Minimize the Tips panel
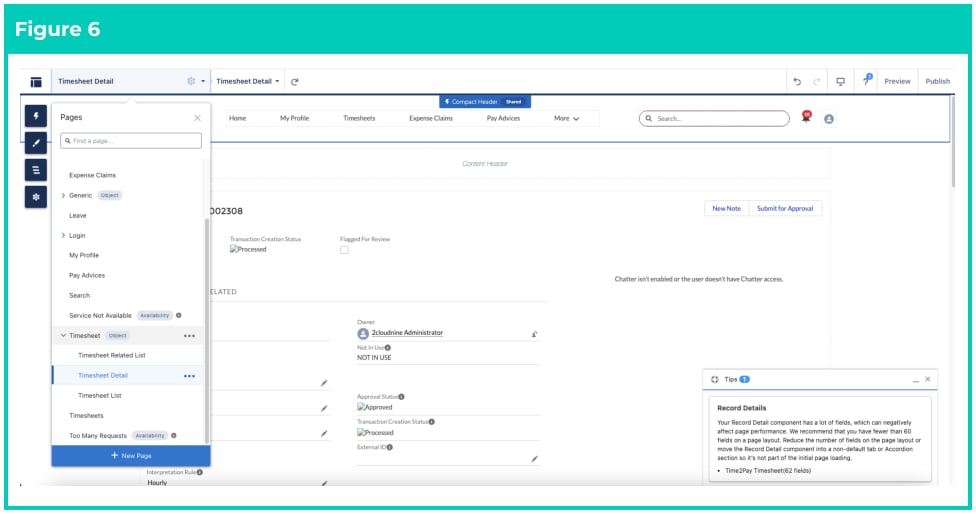Screen dimensions: 976x514 [x=915, y=380]
